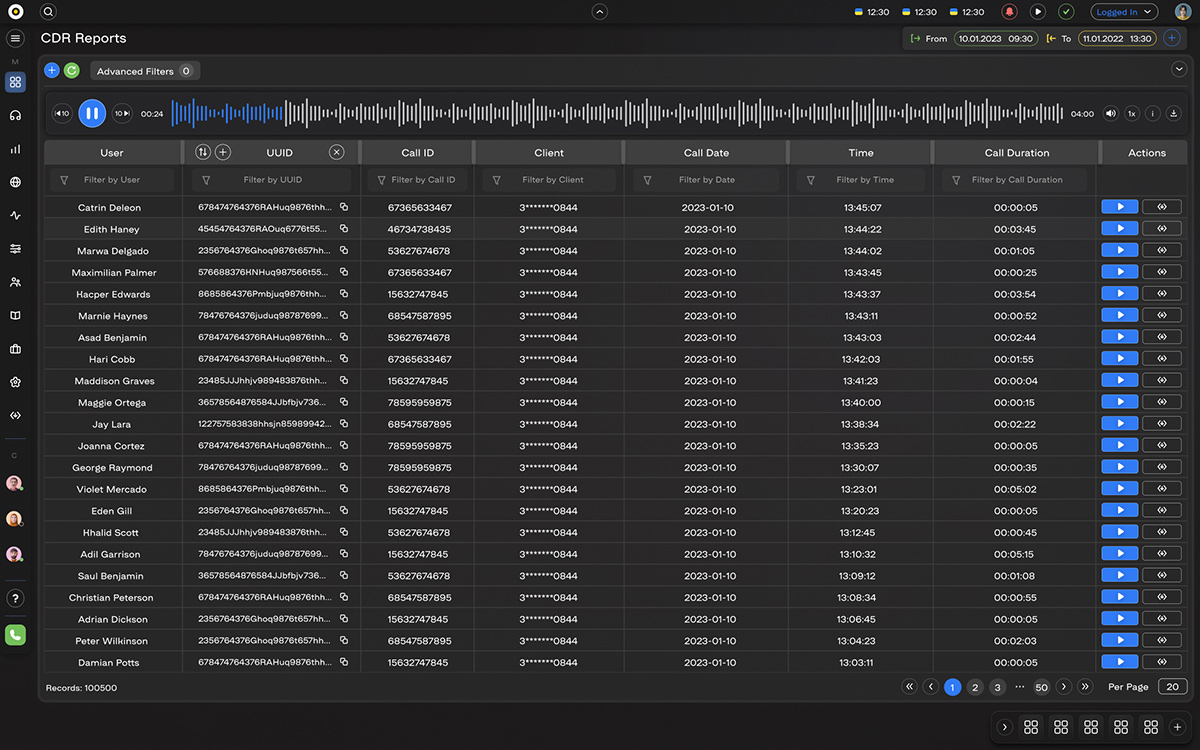Image resolution: width=1200 pixels, height=750 pixels.
Task: Open the red notification bell
Action: click(x=1009, y=12)
